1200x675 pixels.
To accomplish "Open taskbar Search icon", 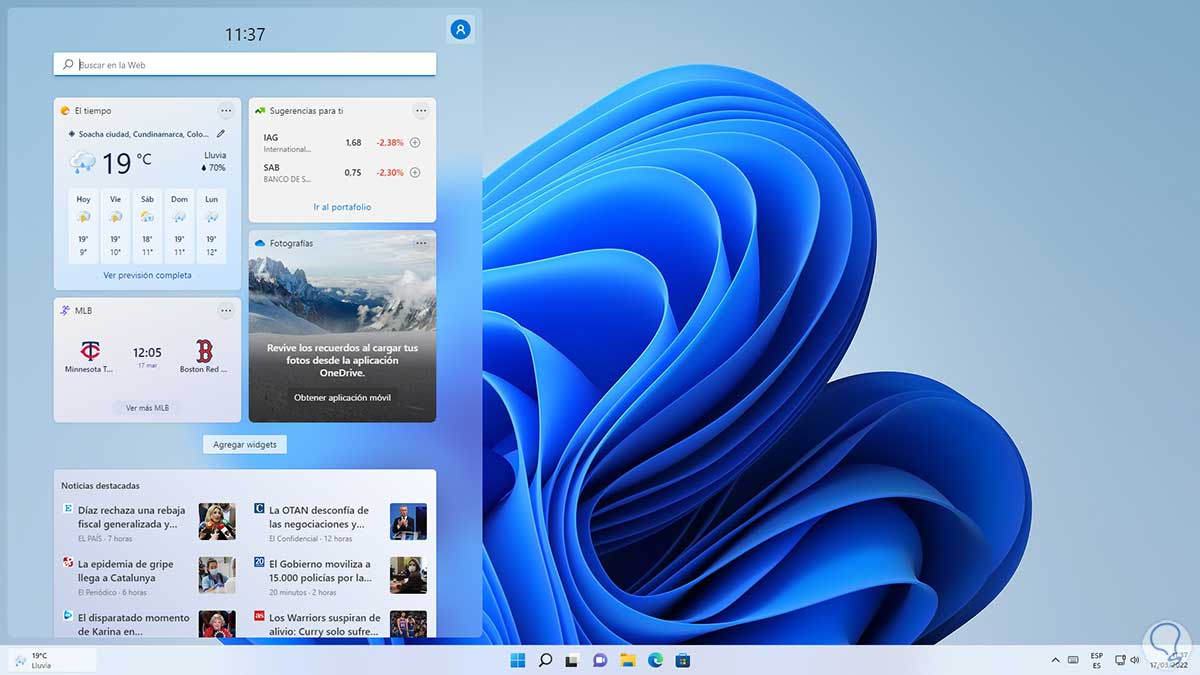I will [545, 660].
